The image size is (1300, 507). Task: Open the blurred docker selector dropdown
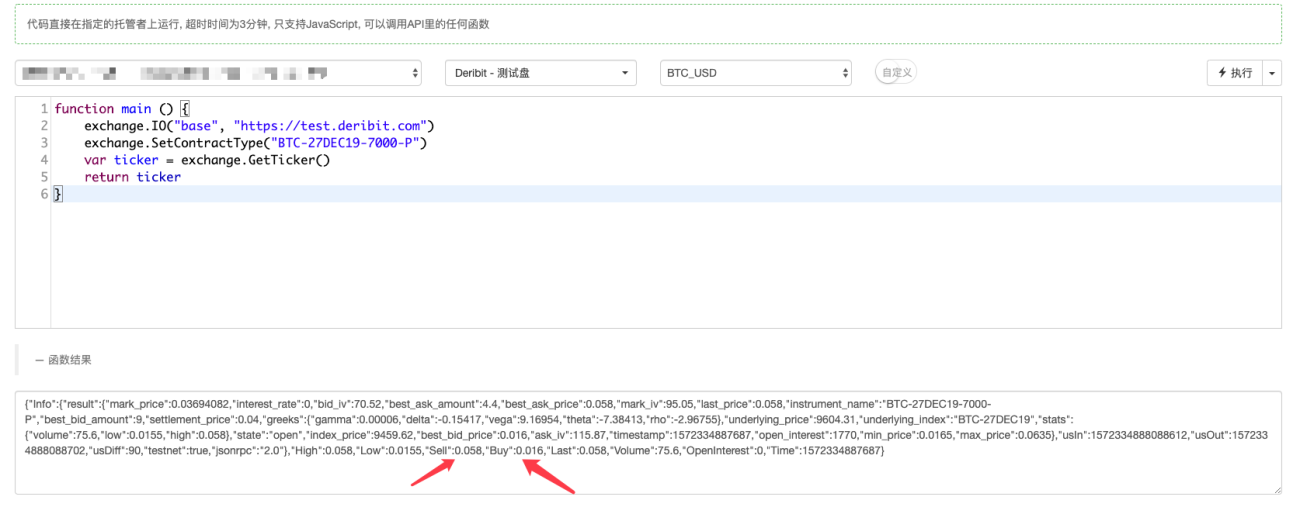pos(219,73)
